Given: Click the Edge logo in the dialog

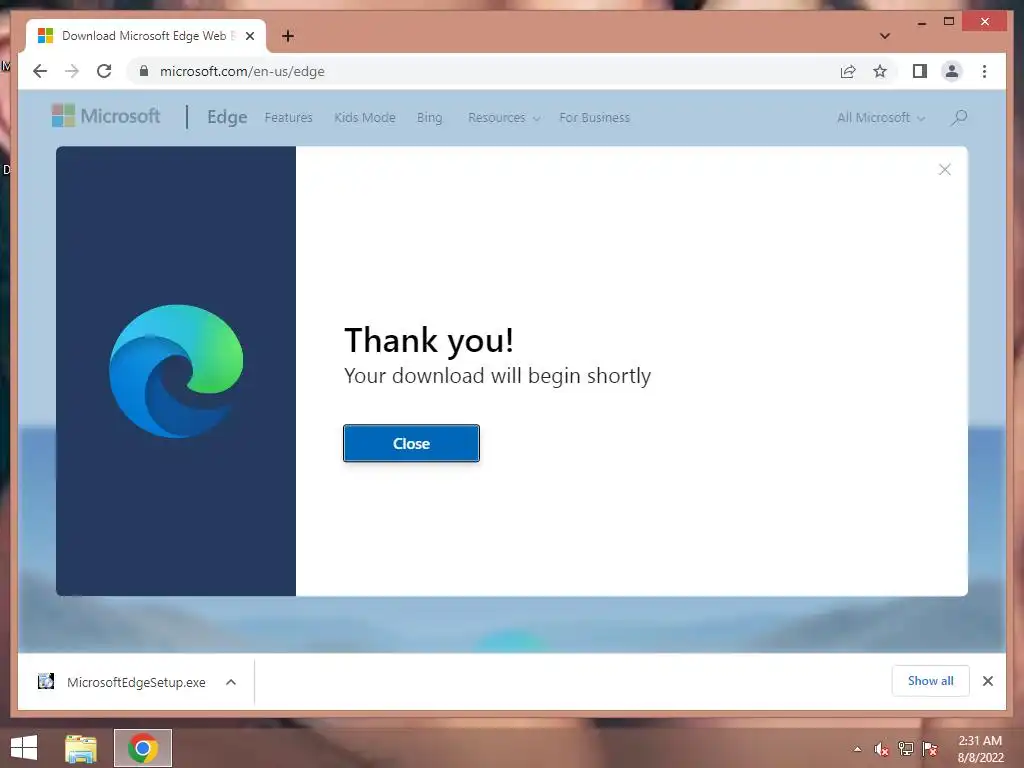Looking at the screenshot, I should click(x=176, y=370).
